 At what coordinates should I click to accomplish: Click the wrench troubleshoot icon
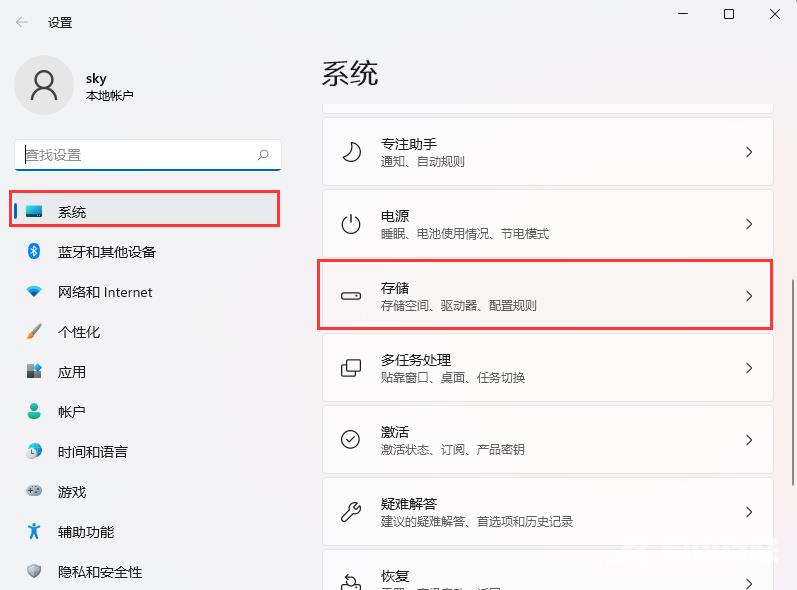[351, 512]
